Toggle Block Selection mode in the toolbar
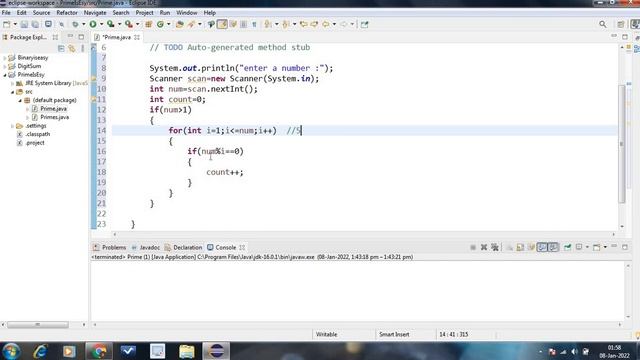The image size is (640, 360). tap(244, 24)
